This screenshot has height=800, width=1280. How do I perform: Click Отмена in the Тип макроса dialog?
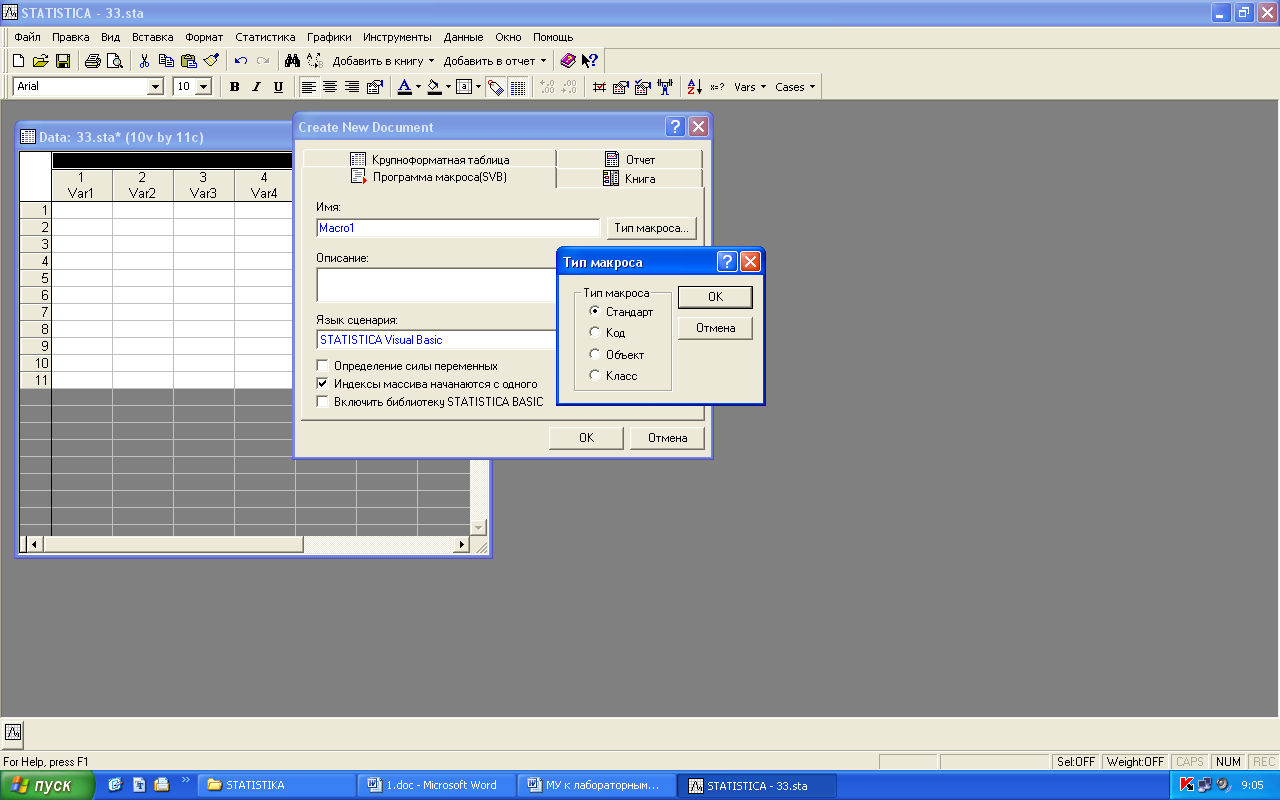[715, 328]
